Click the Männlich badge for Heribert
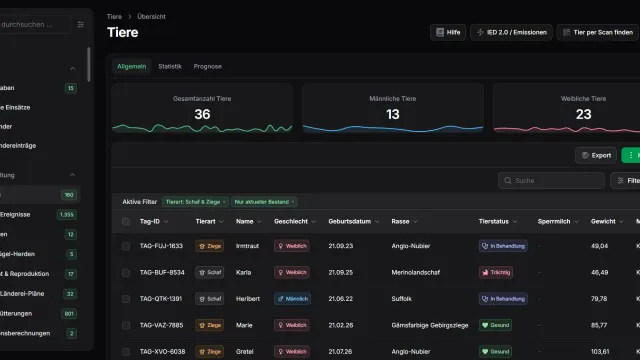 click(x=292, y=299)
